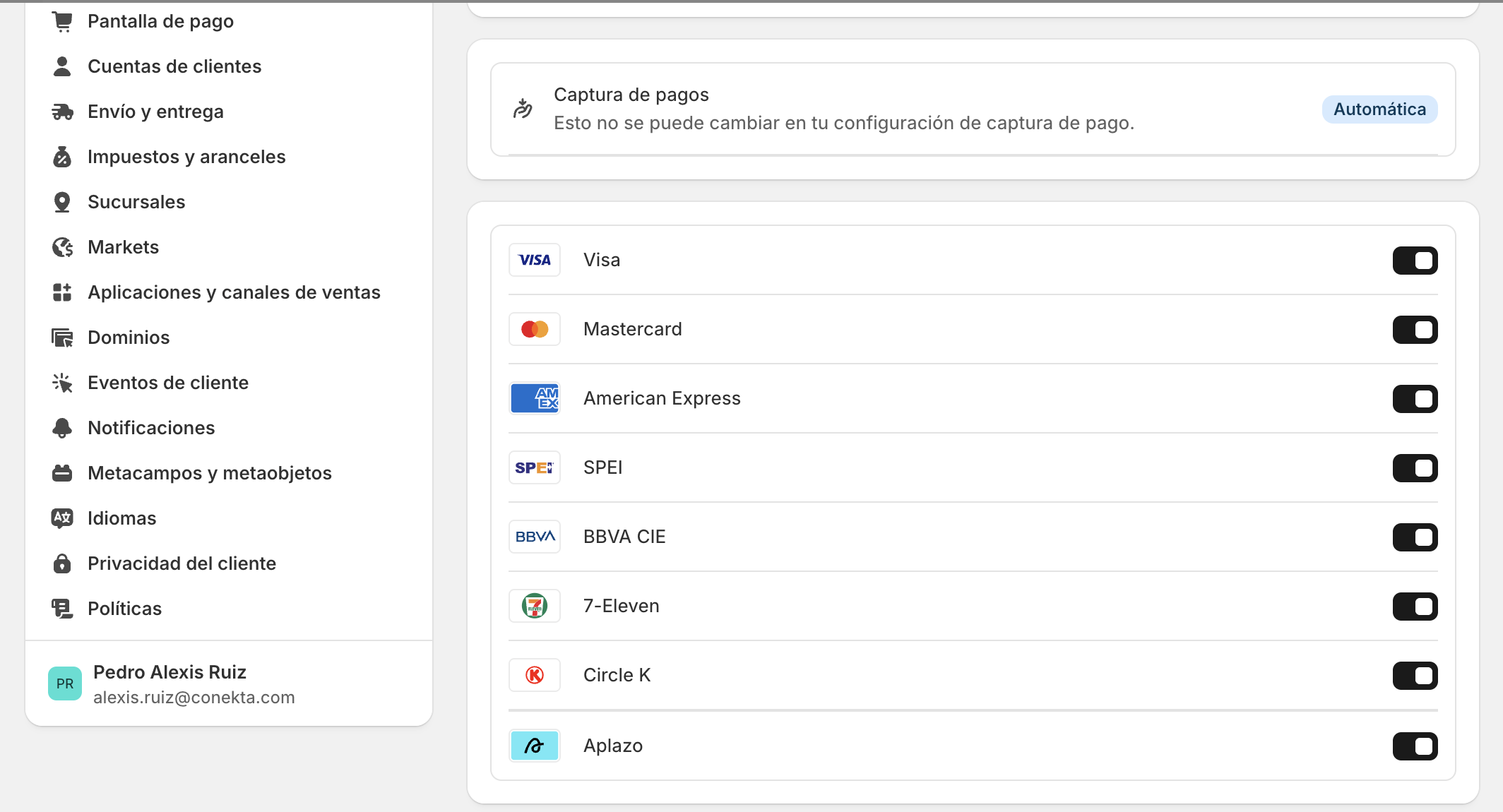Disable the BBVA CIE toggle

click(1415, 537)
